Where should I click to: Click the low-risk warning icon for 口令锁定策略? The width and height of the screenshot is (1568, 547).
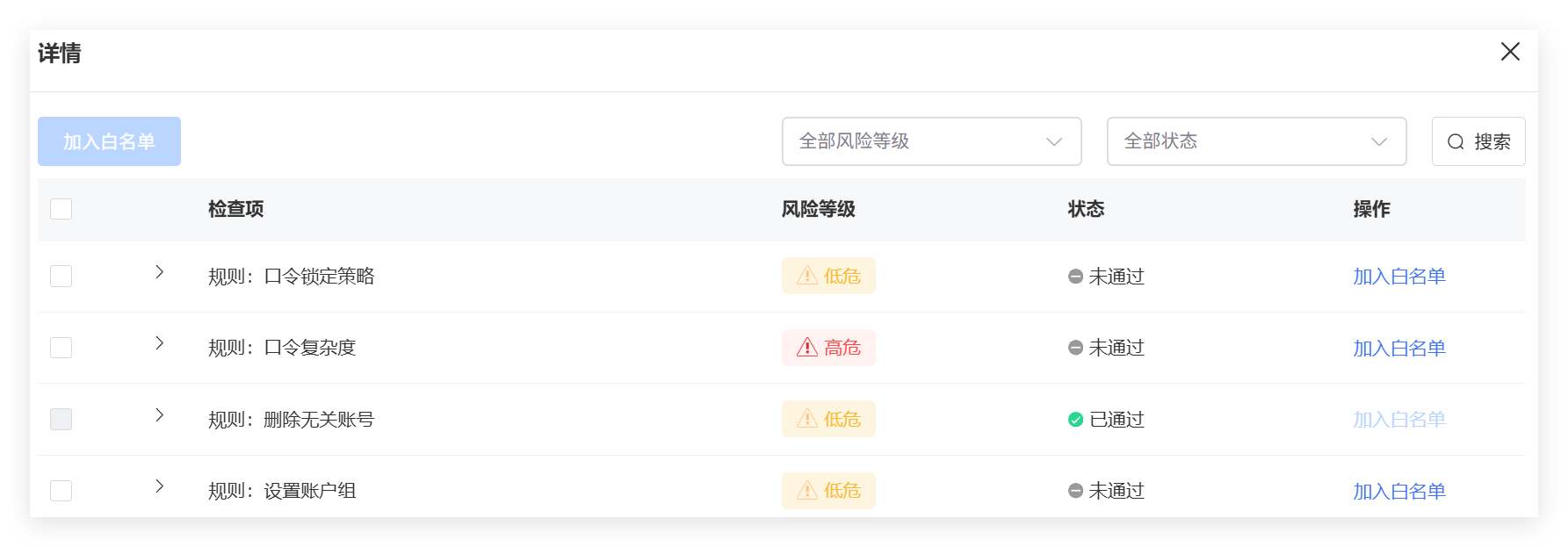click(x=807, y=276)
